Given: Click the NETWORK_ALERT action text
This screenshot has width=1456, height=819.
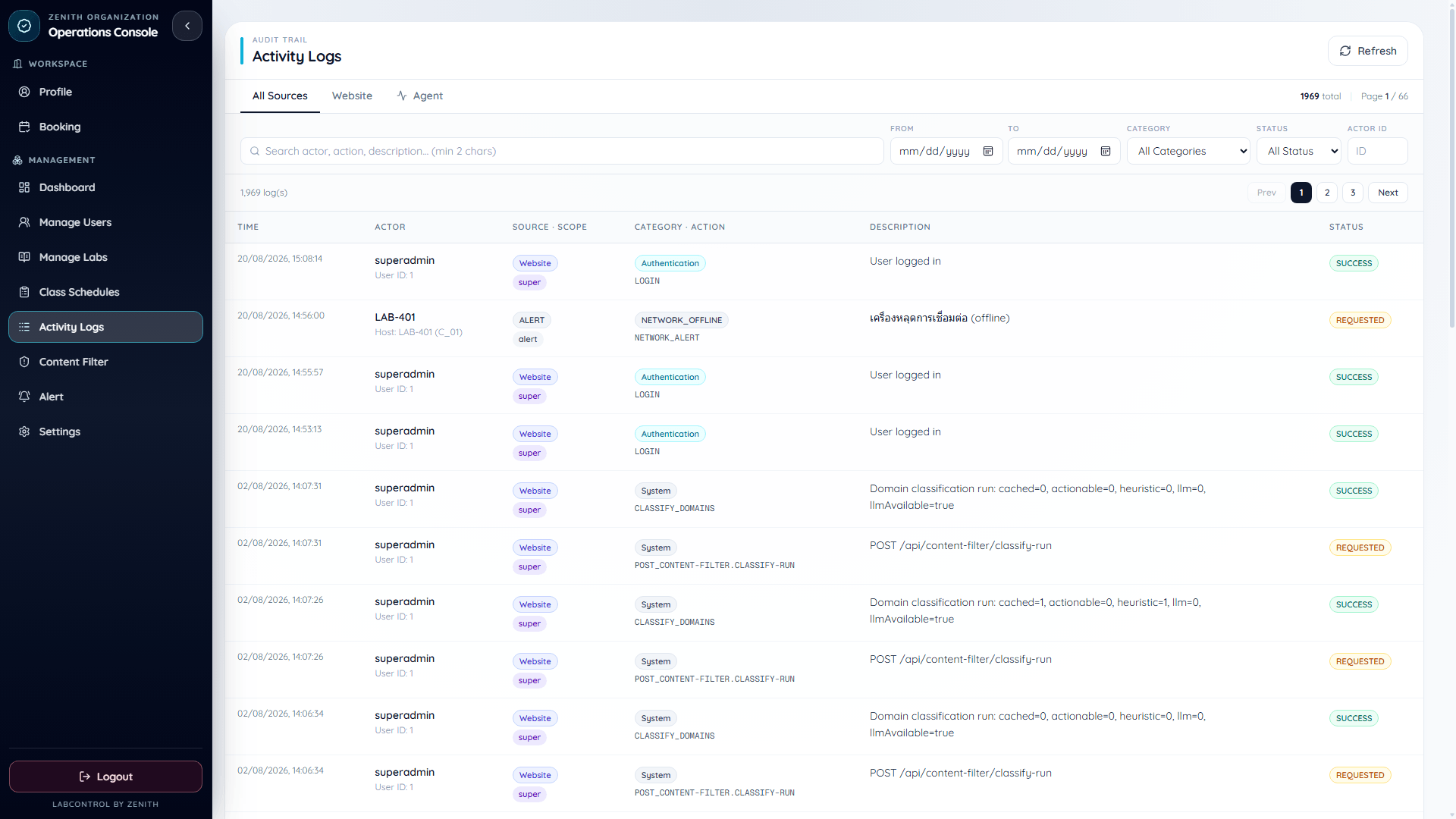Looking at the screenshot, I should click(x=667, y=338).
